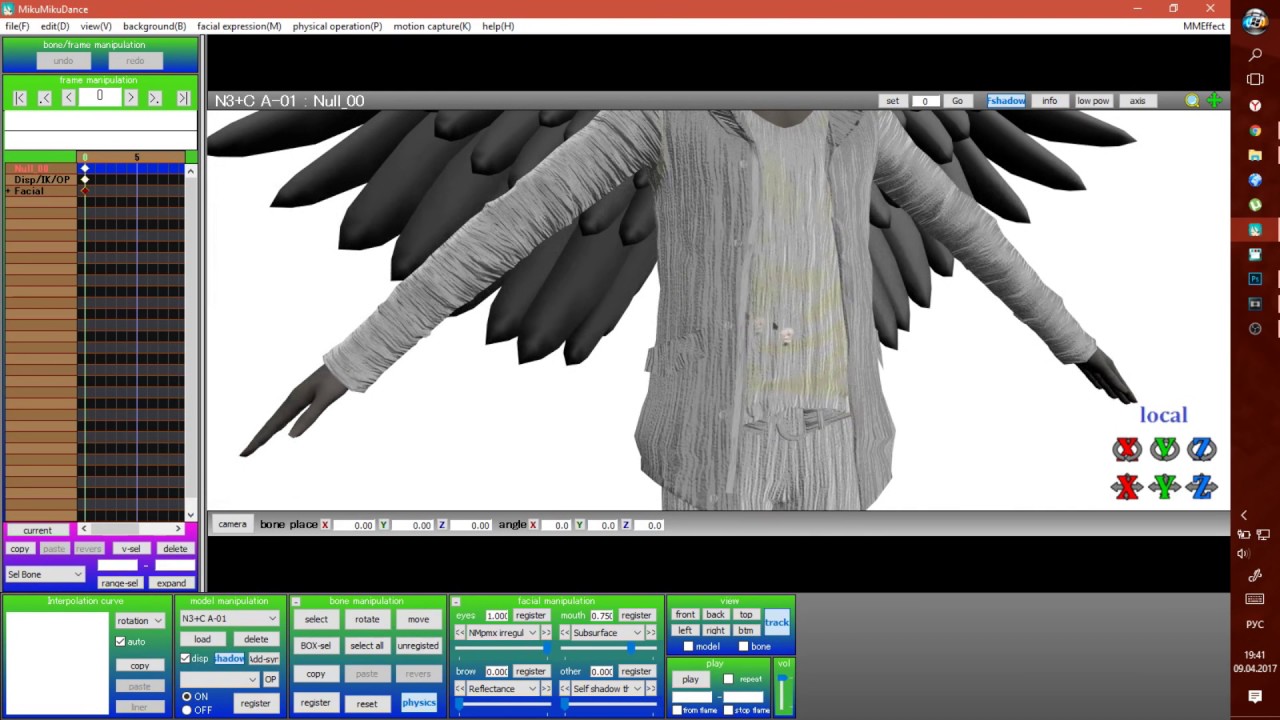Click the green move-view cross icon
The image size is (1280, 720).
[1214, 101]
